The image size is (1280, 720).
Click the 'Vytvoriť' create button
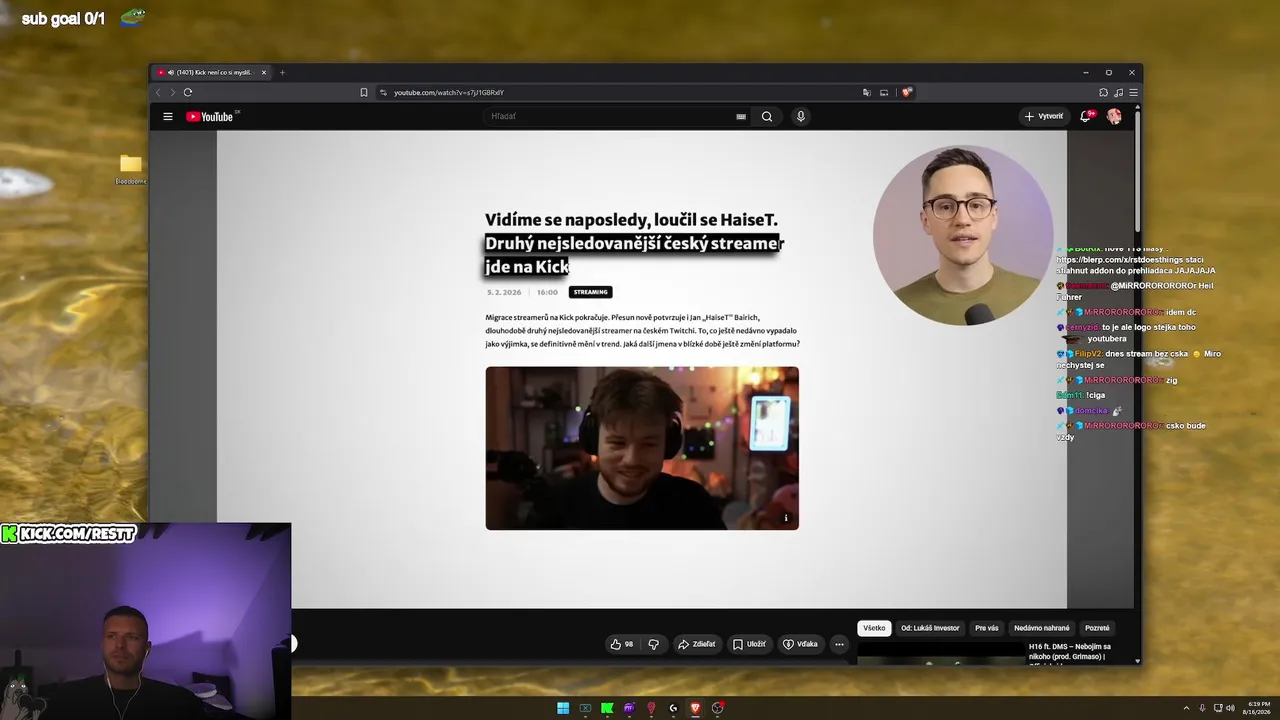coord(1044,117)
